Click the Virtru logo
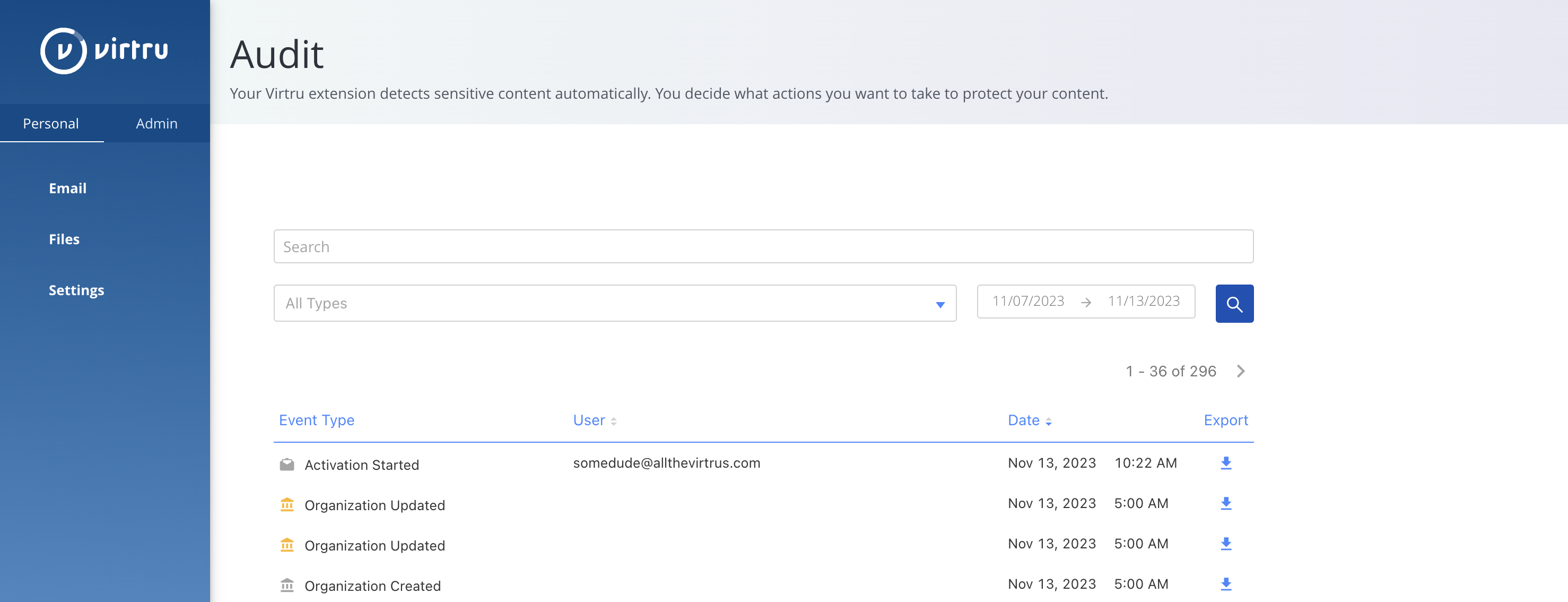The height and width of the screenshot is (602, 1568). (x=104, y=51)
